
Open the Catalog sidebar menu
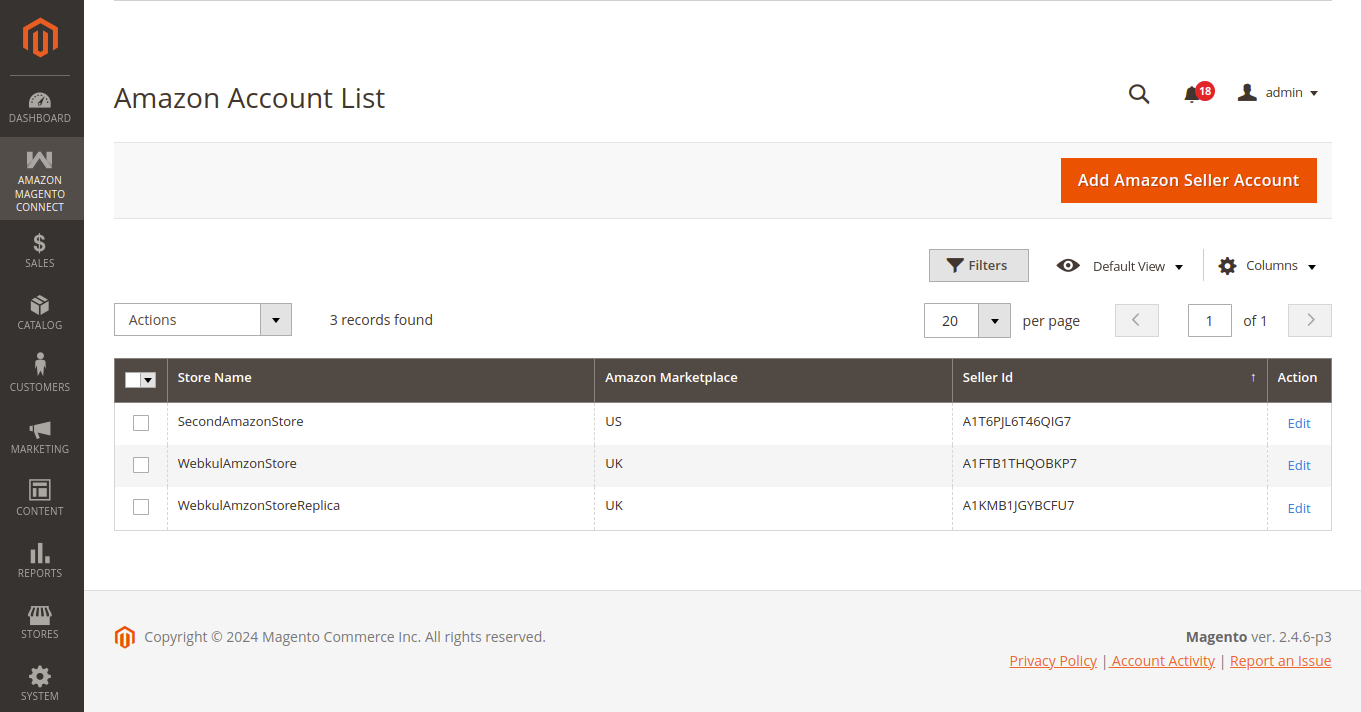[x=41, y=313]
